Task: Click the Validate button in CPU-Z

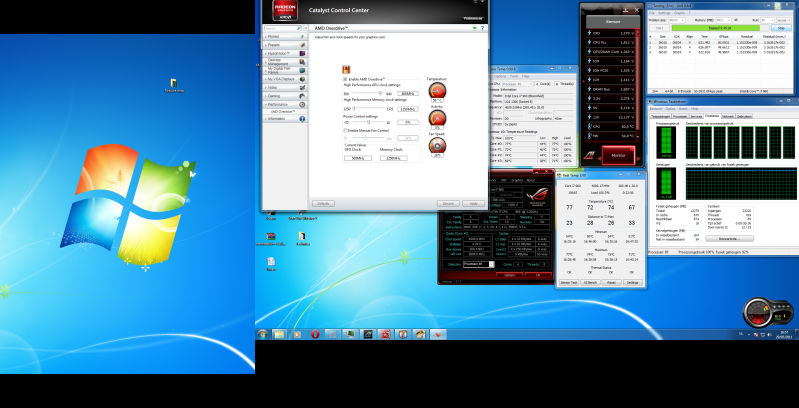Action: coord(509,275)
